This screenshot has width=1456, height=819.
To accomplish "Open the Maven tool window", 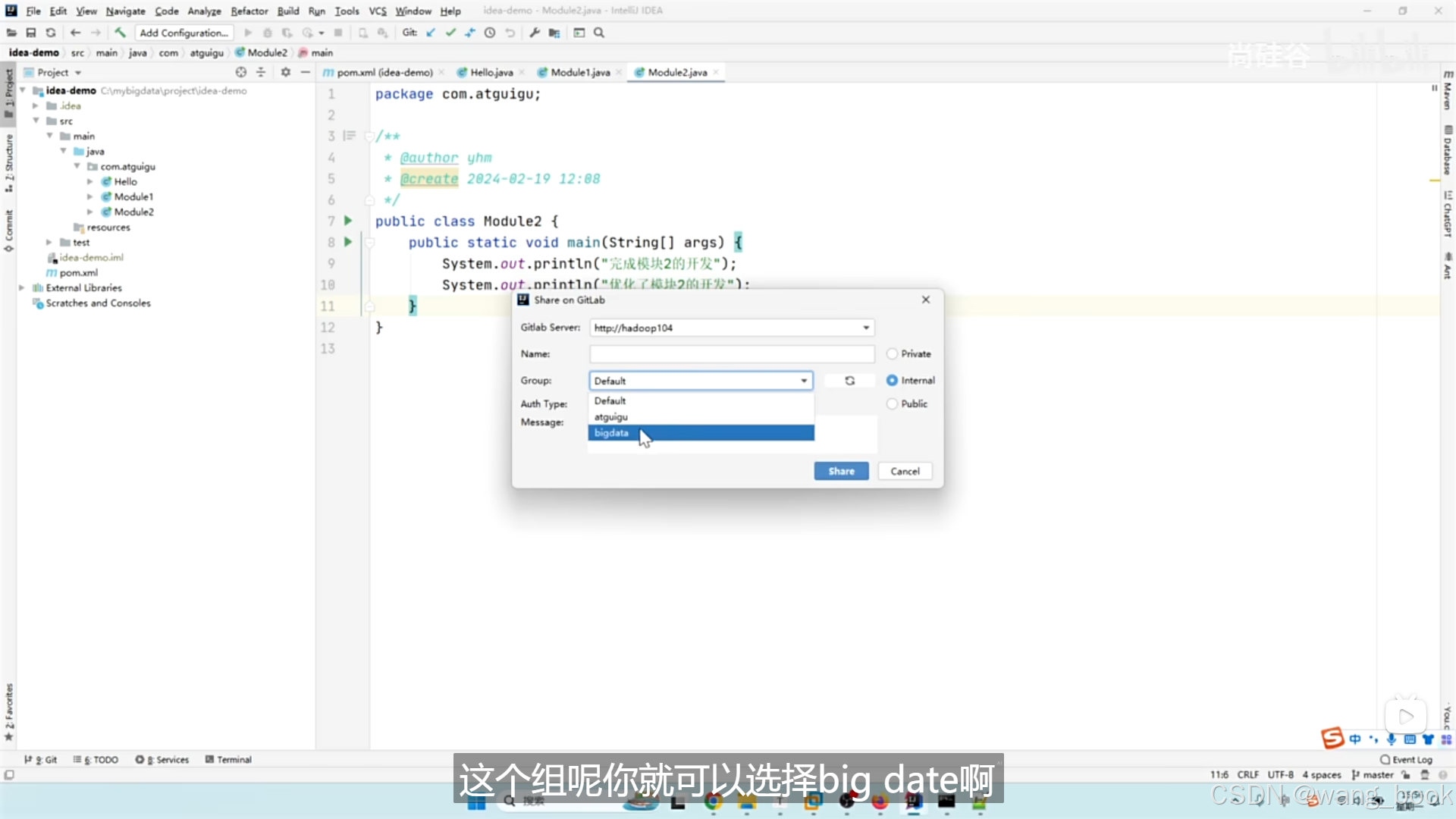I will tap(1448, 91).
